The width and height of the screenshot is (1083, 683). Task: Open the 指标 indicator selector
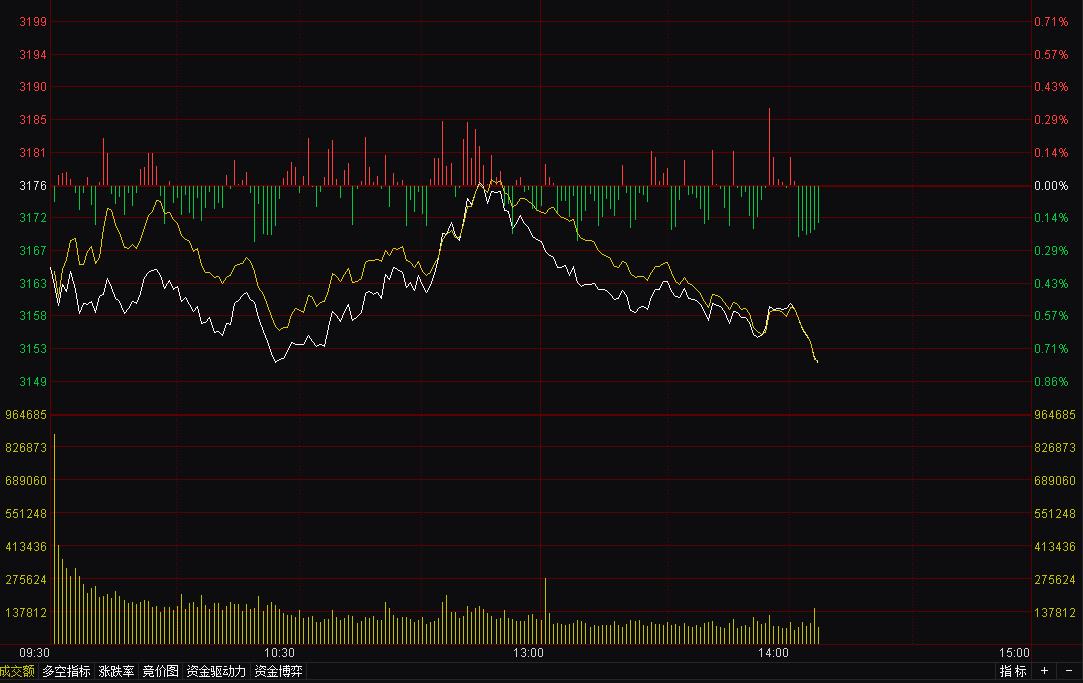click(1013, 671)
